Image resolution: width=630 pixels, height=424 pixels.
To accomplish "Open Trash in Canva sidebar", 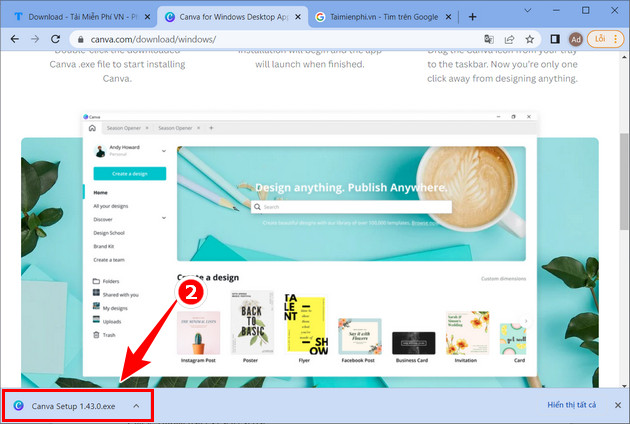I will click(x=104, y=335).
